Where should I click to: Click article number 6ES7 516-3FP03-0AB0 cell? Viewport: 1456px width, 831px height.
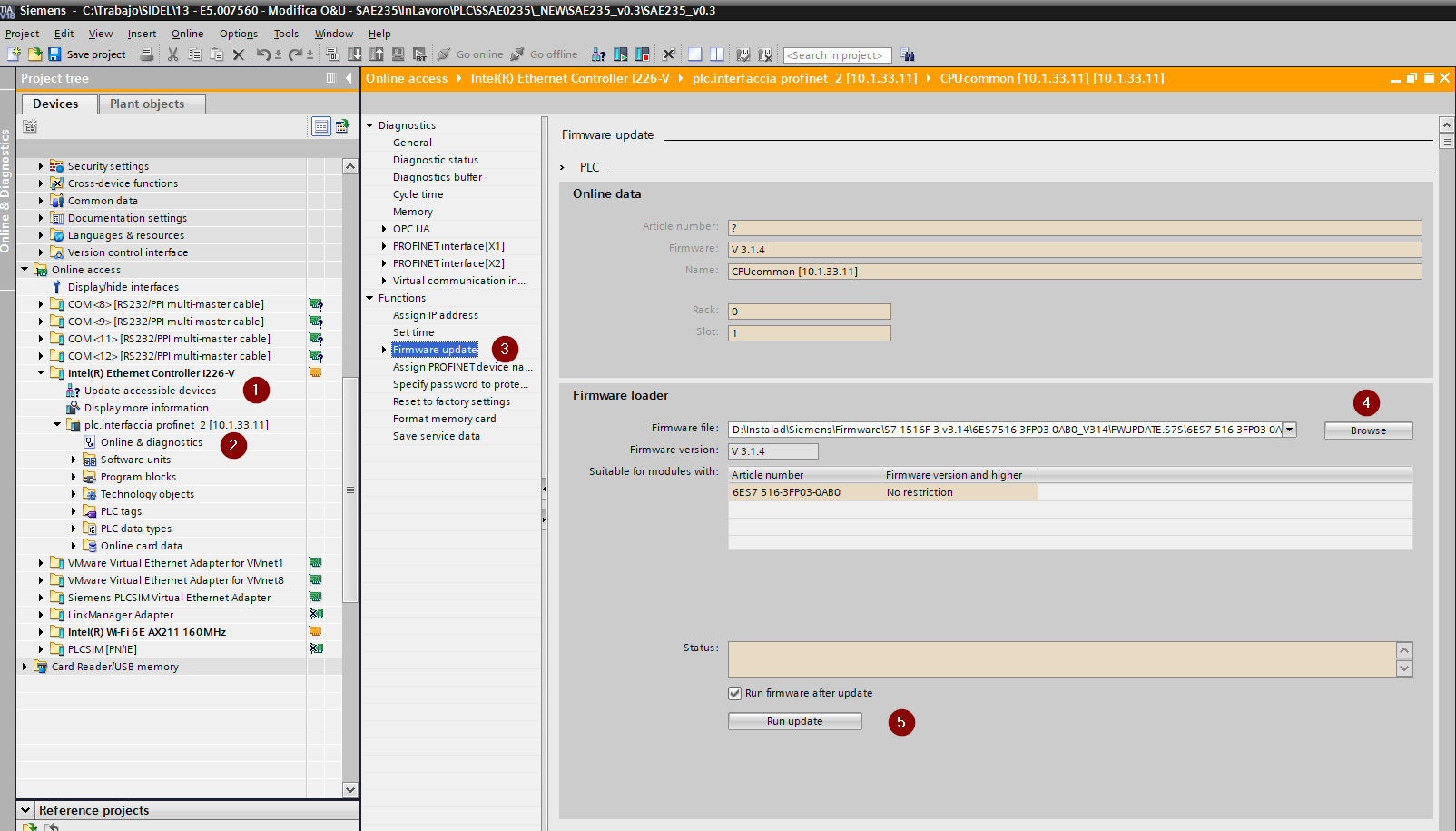(x=805, y=492)
